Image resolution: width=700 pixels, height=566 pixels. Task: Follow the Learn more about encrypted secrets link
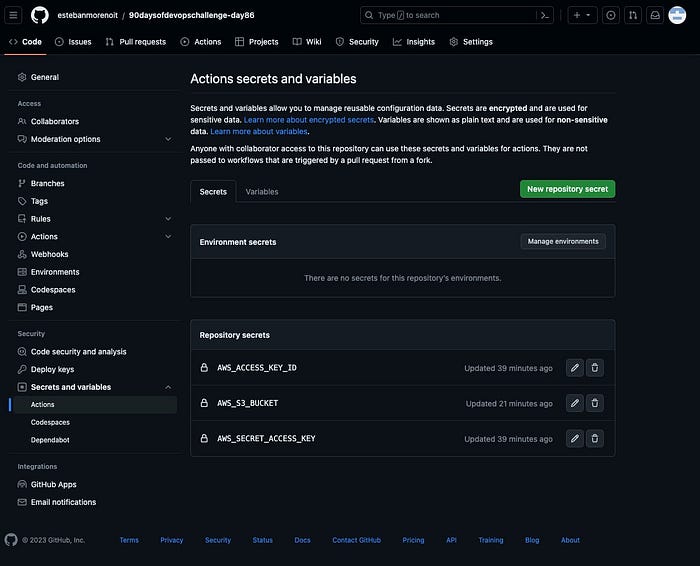[x=308, y=120]
